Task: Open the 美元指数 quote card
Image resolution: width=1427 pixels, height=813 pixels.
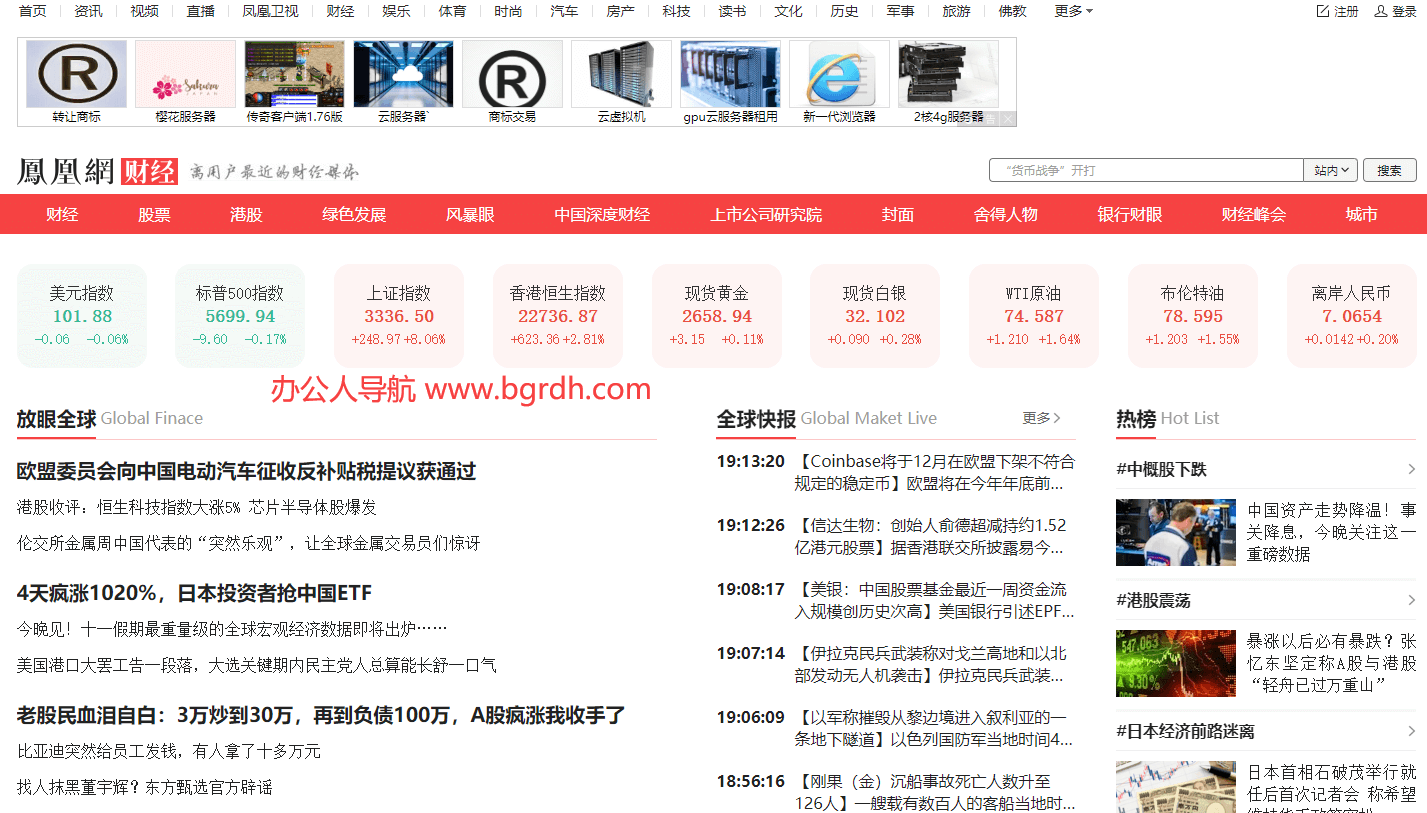Action: [82, 316]
